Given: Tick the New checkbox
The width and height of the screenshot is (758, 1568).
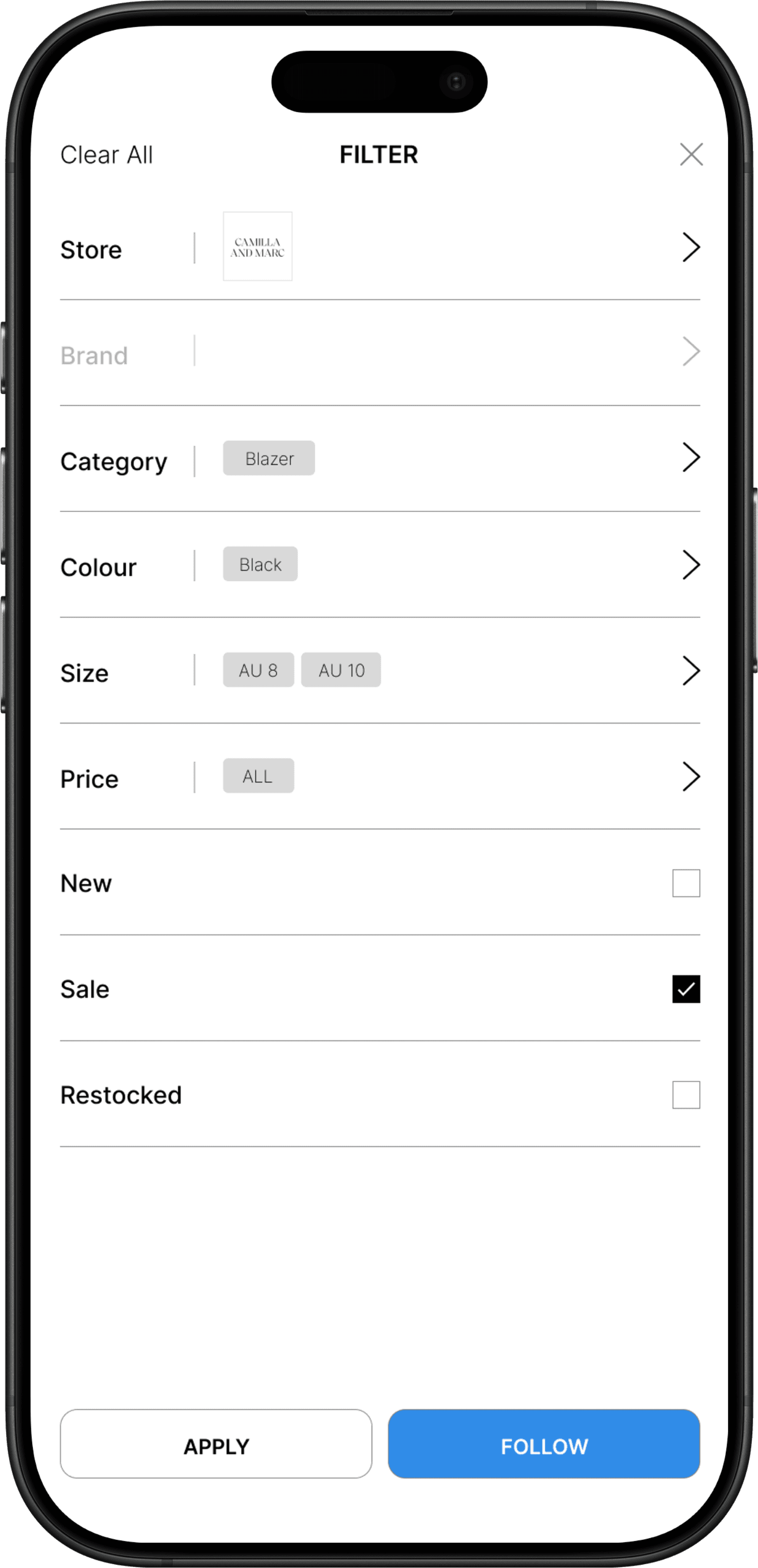Looking at the screenshot, I should coord(686,883).
